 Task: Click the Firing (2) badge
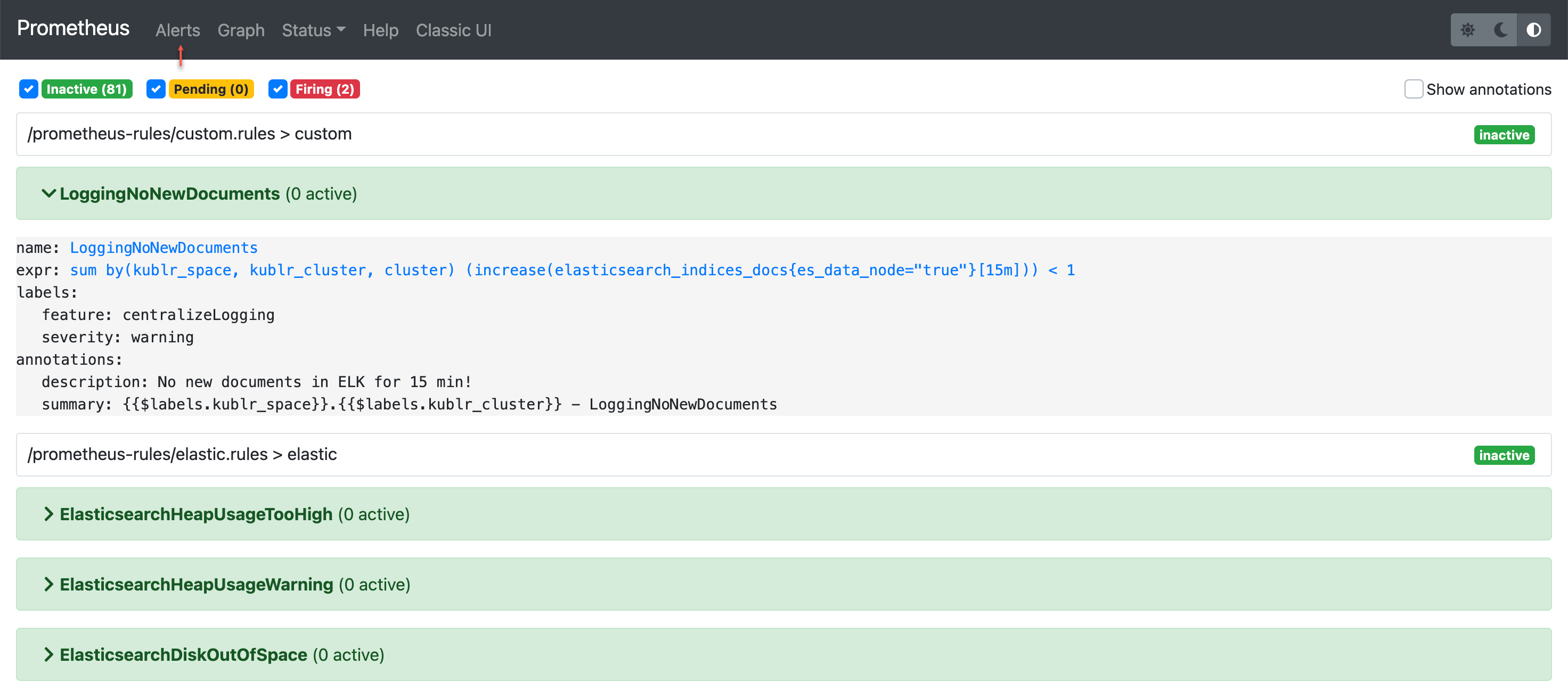(x=324, y=89)
